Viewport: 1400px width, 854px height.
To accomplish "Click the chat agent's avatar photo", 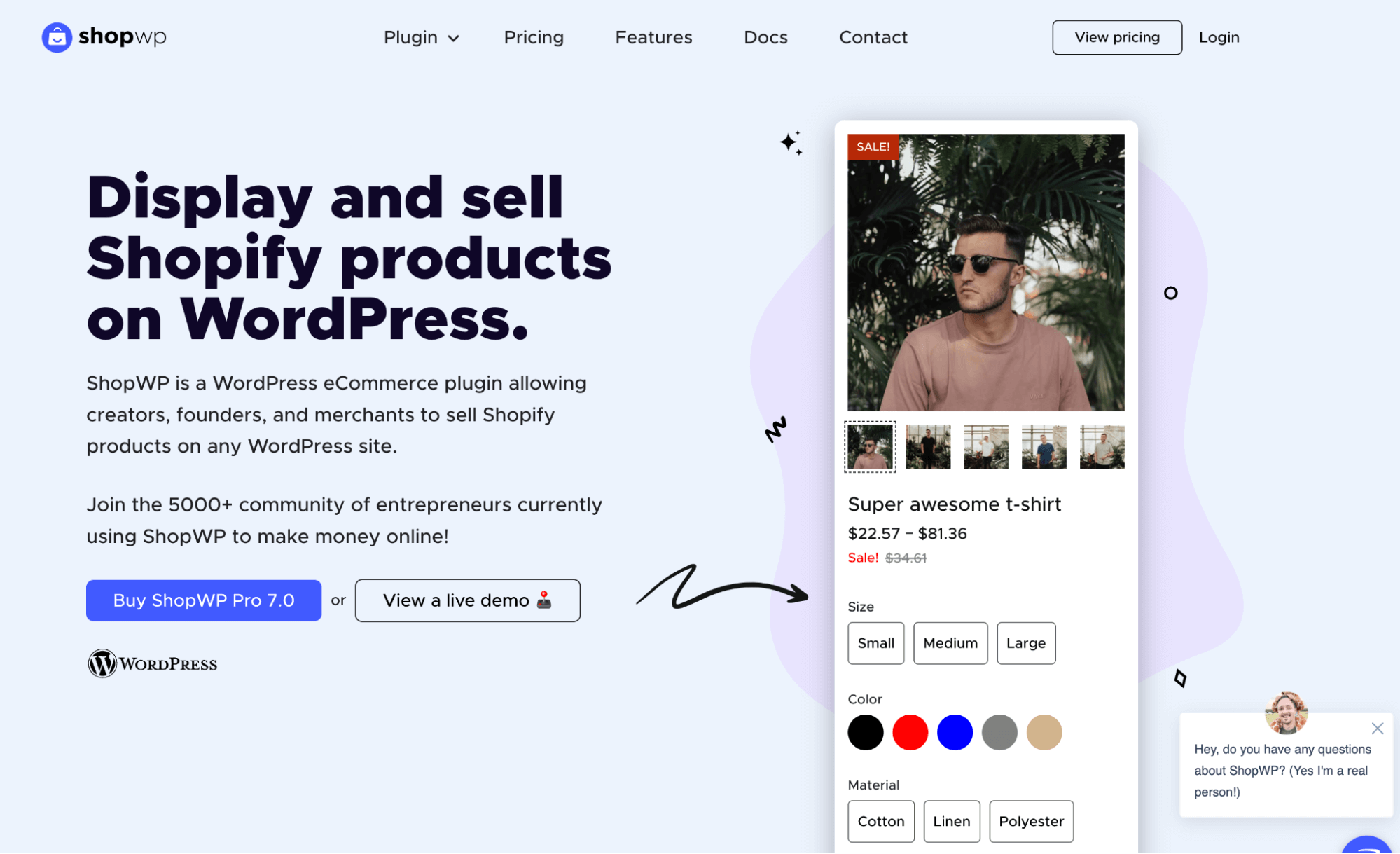I will [1287, 712].
